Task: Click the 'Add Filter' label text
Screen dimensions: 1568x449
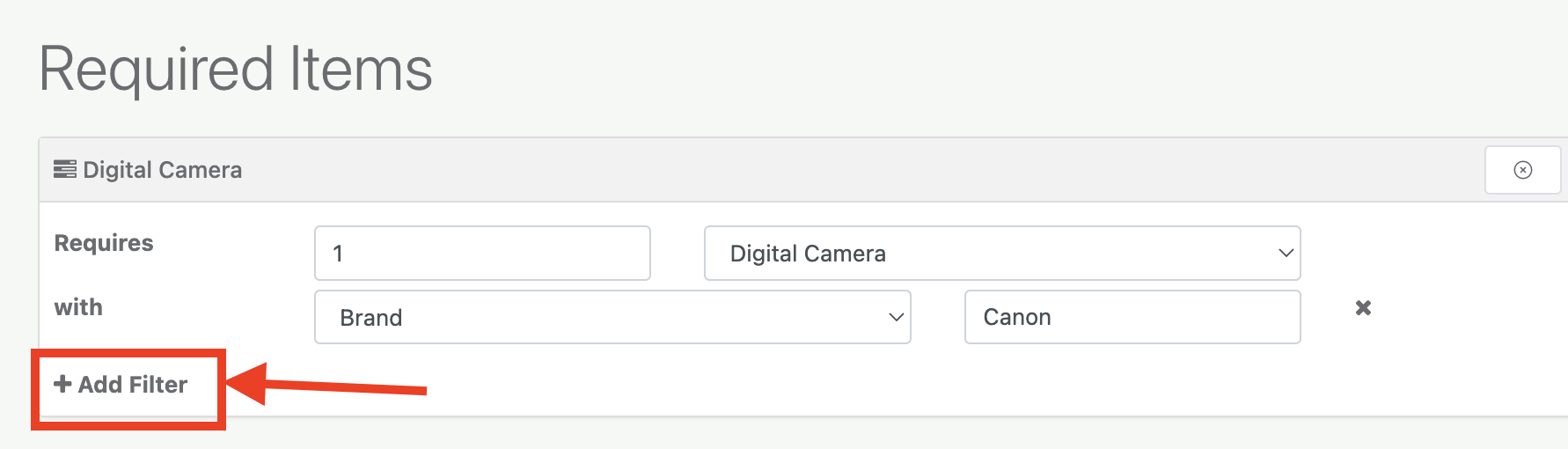Action: click(x=133, y=385)
